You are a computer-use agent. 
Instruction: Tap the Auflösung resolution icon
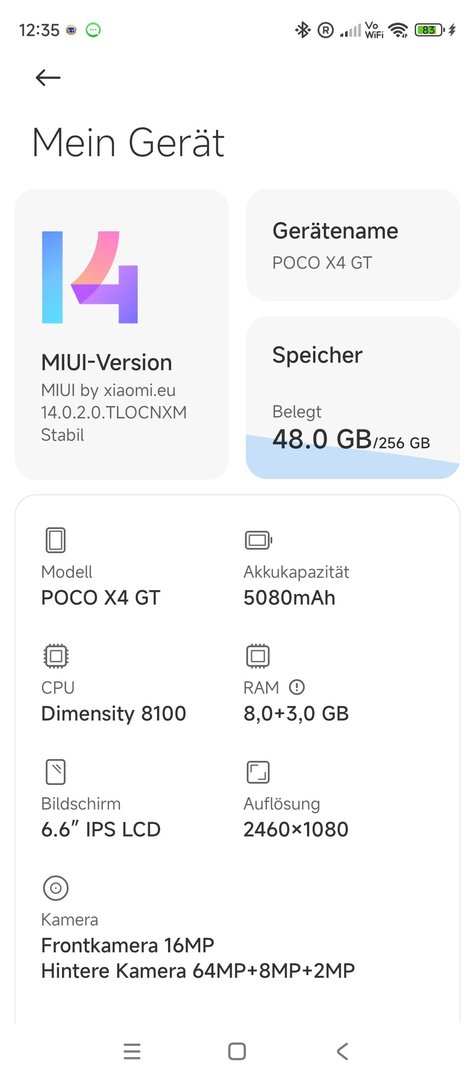pos(257,772)
